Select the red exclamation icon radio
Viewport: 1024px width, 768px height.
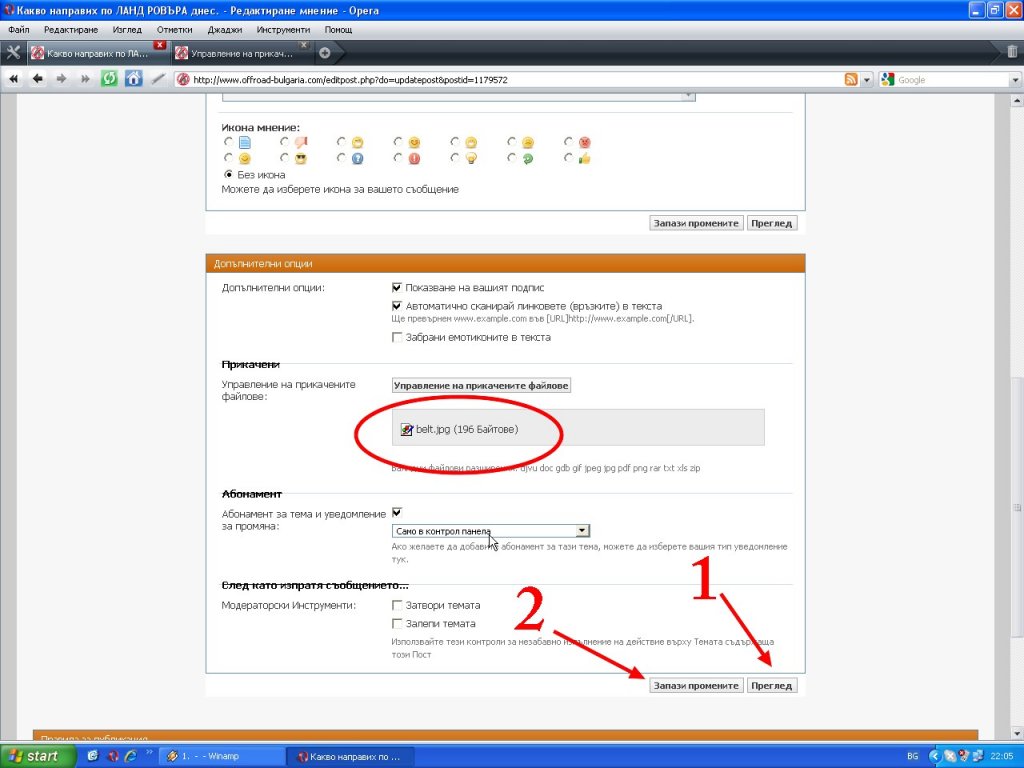tap(398, 158)
